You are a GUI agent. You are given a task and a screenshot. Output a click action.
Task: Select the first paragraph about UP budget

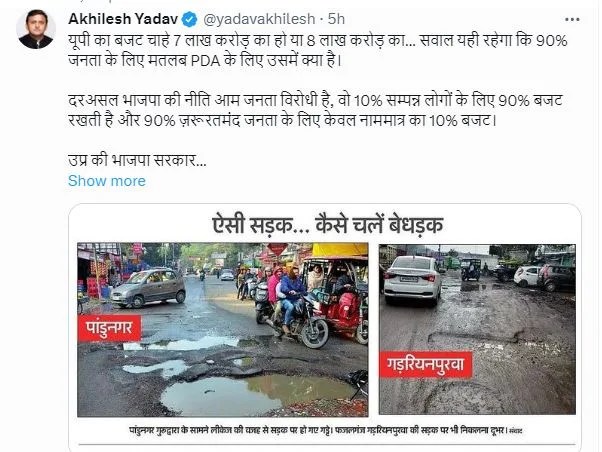pos(318,50)
